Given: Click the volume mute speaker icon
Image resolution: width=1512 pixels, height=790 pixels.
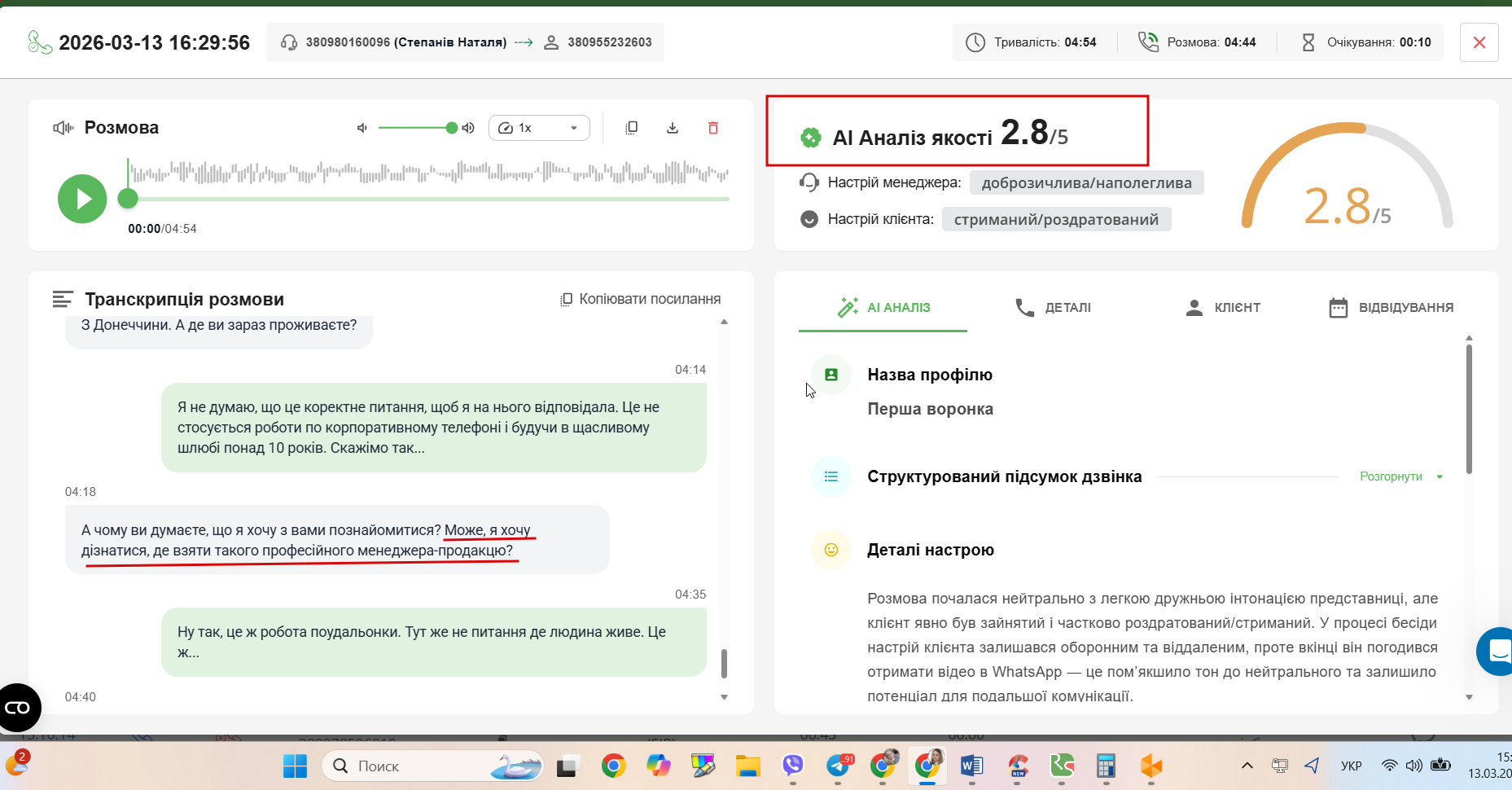Looking at the screenshot, I should coord(362,128).
